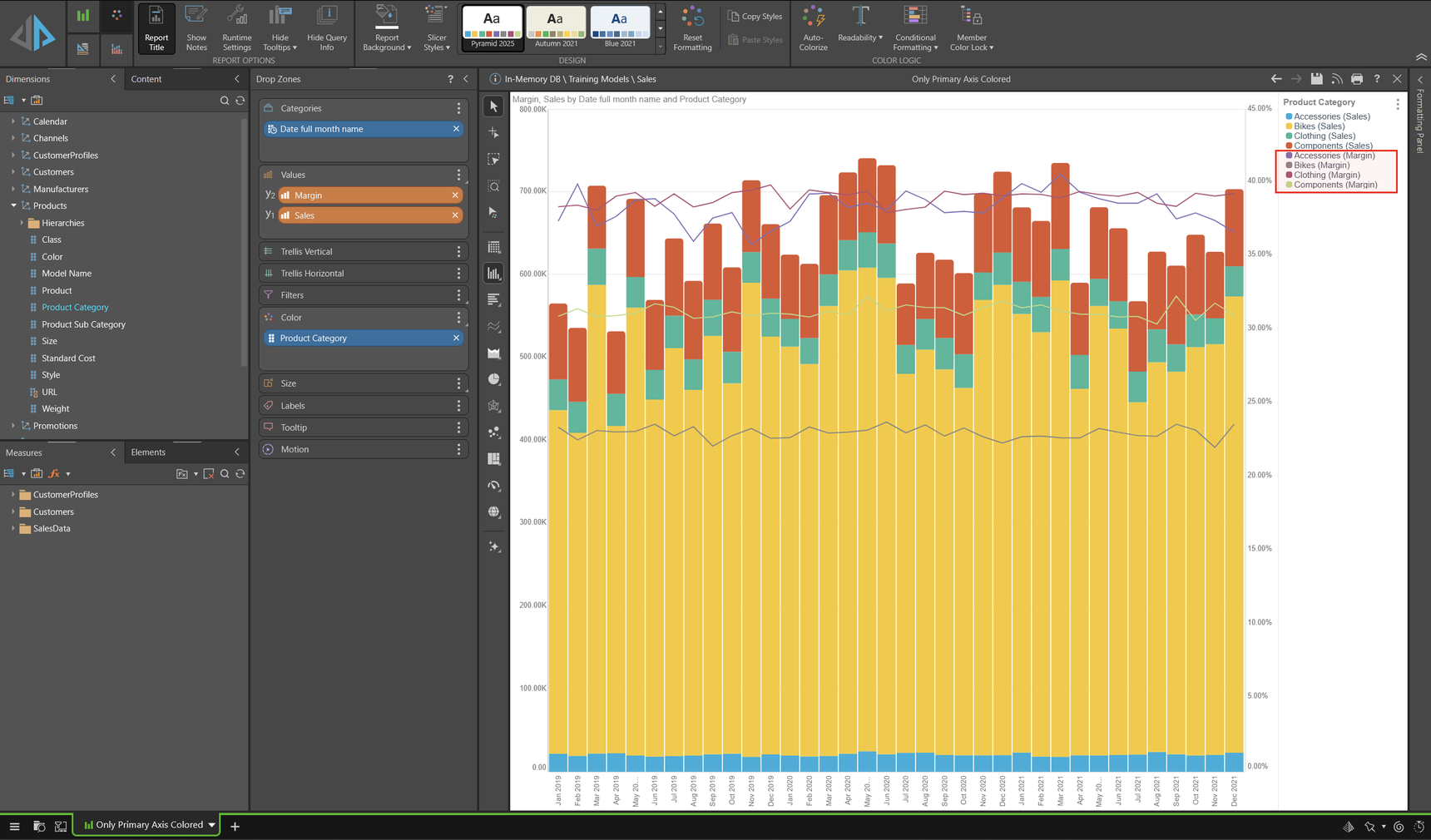Toggle Hide Query Info
Viewport: 1431px width, 840px height.
point(327,27)
